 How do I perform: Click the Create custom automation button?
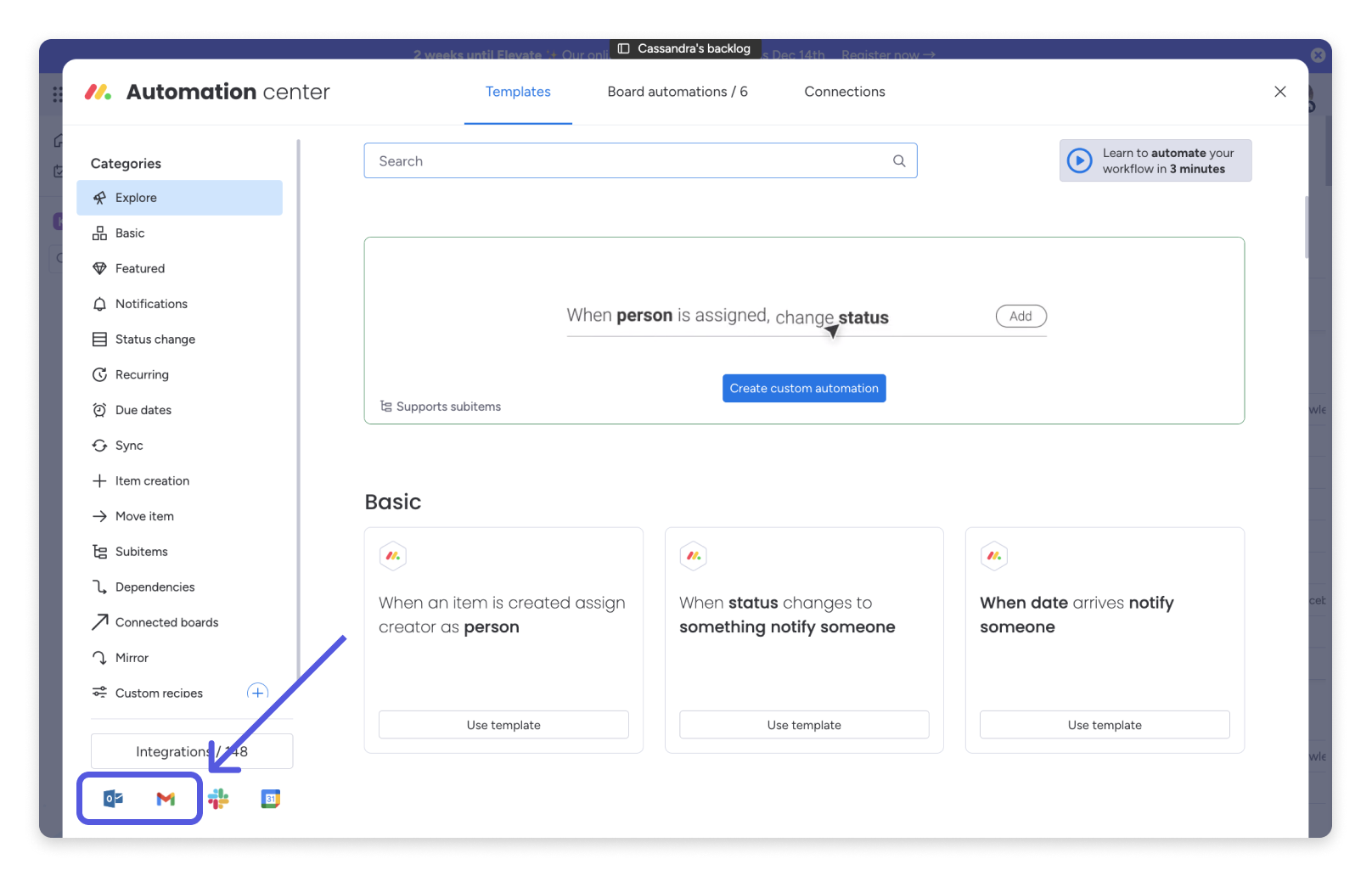803,388
